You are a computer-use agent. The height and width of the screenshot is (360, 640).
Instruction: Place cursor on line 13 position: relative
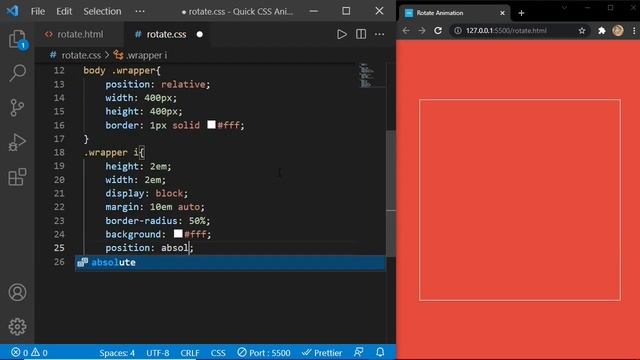coord(158,84)
